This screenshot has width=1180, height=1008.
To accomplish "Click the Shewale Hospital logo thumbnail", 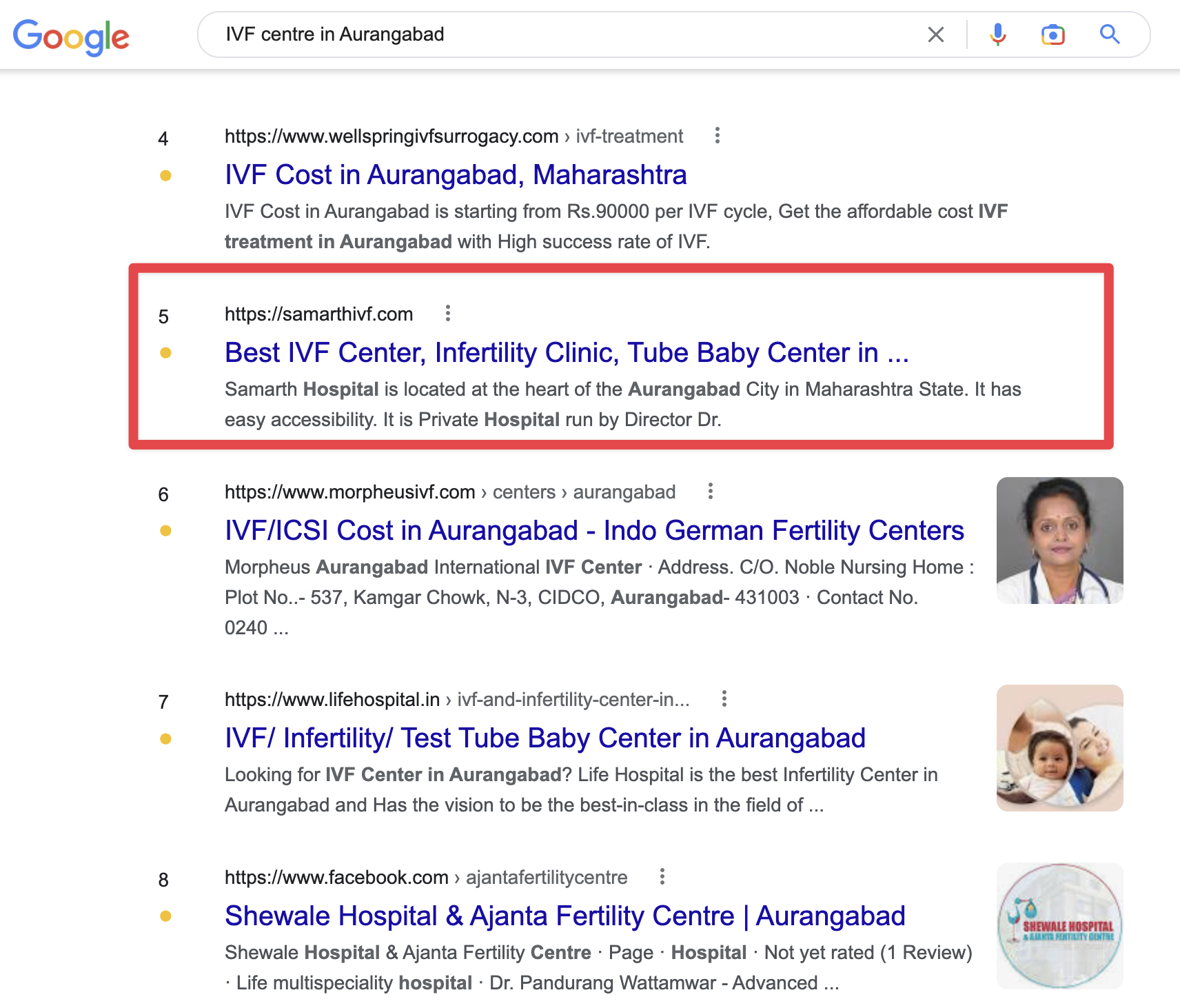I will point(1059,926).
